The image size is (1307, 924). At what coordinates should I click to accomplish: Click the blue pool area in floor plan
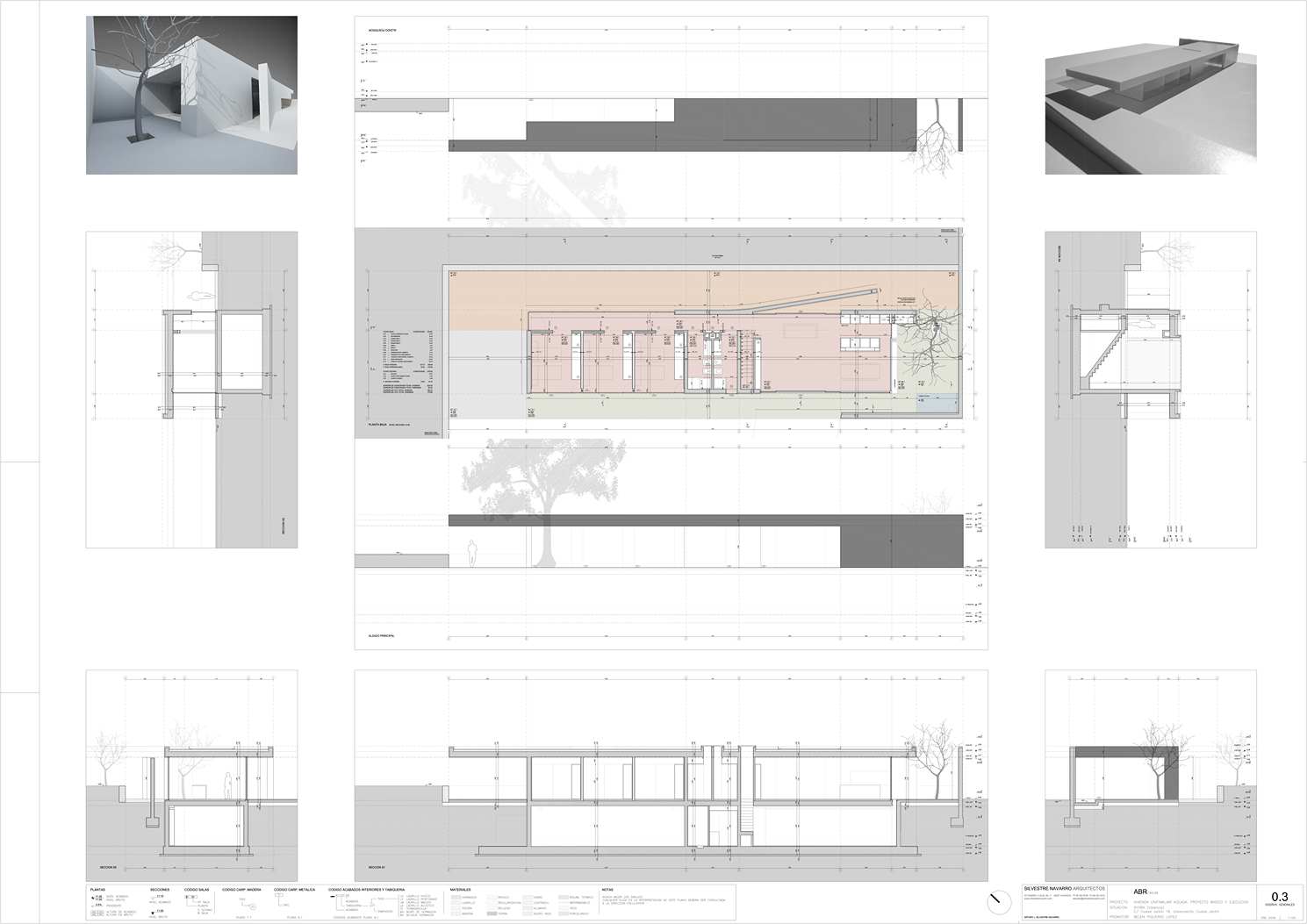tap(937, 405)
